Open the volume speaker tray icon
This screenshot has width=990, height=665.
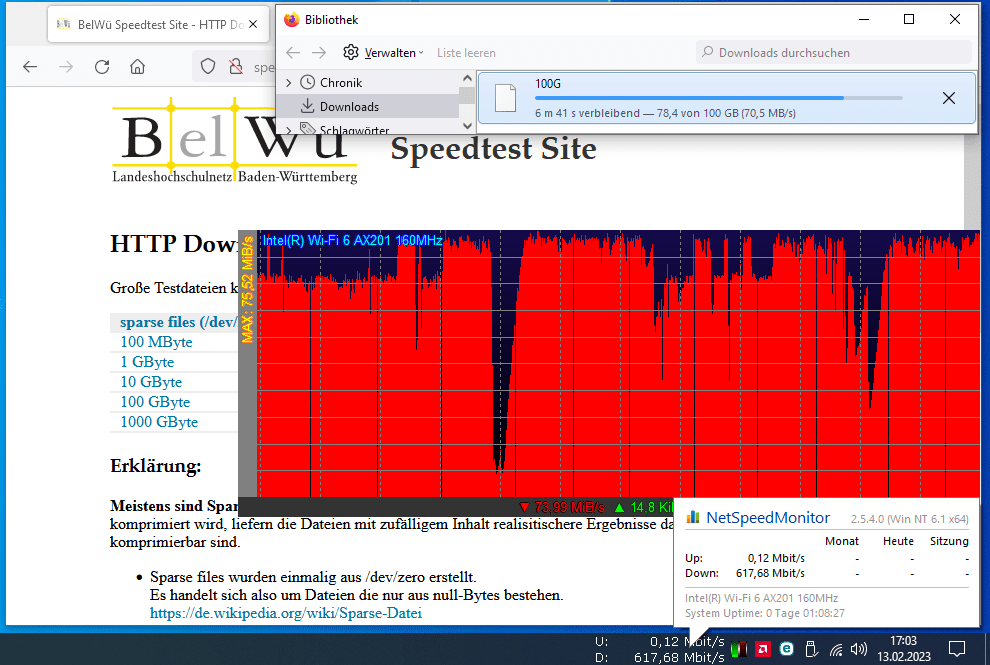point(859,649)
